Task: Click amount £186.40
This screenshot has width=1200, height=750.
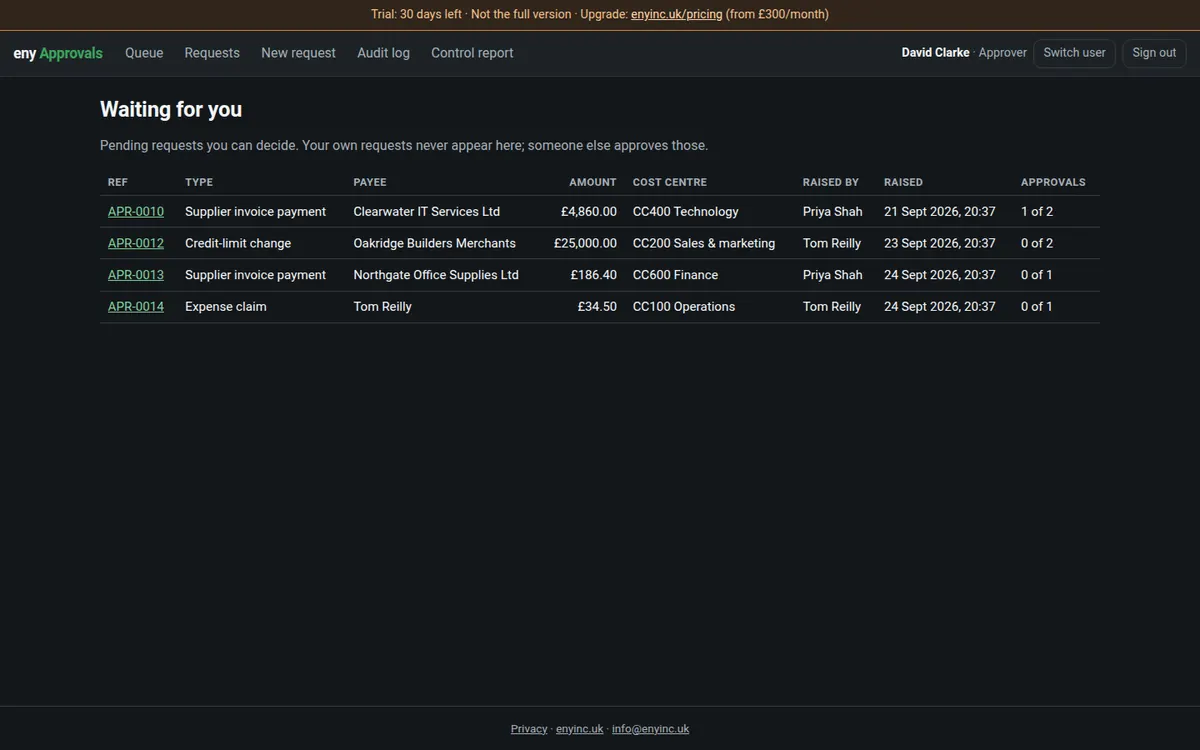Action: [594, 275]
